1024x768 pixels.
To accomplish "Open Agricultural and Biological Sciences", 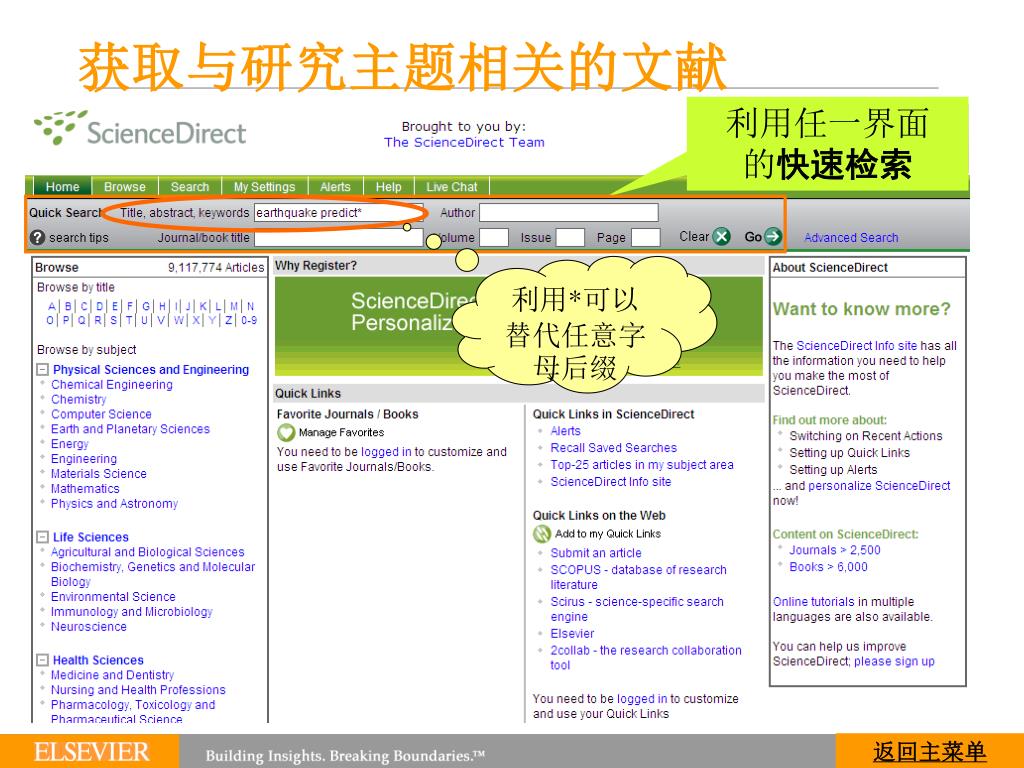I will pyautogui.click(x=148, y=552).
